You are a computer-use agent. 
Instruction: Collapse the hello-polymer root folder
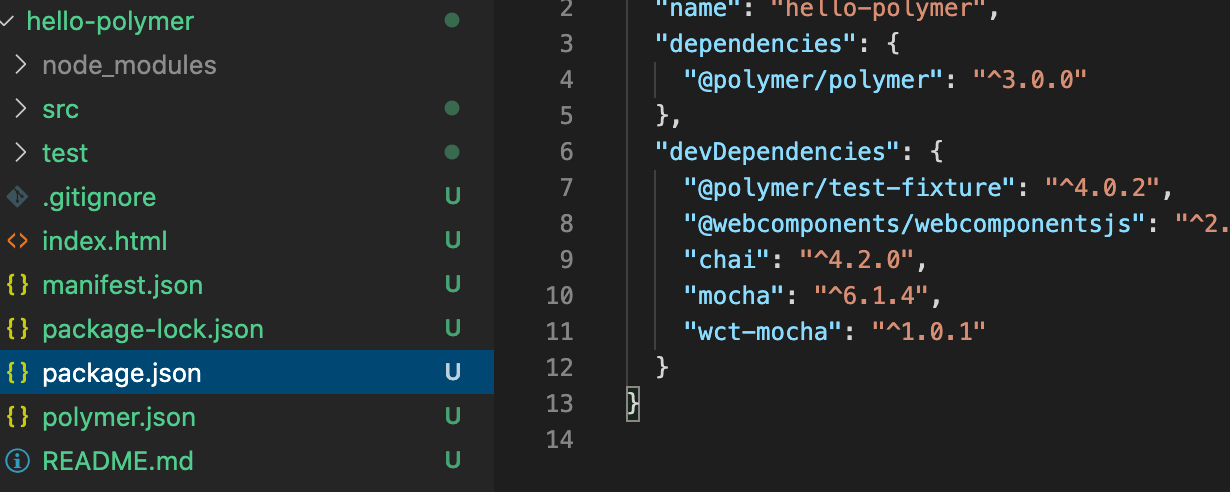tap(8, 21)
